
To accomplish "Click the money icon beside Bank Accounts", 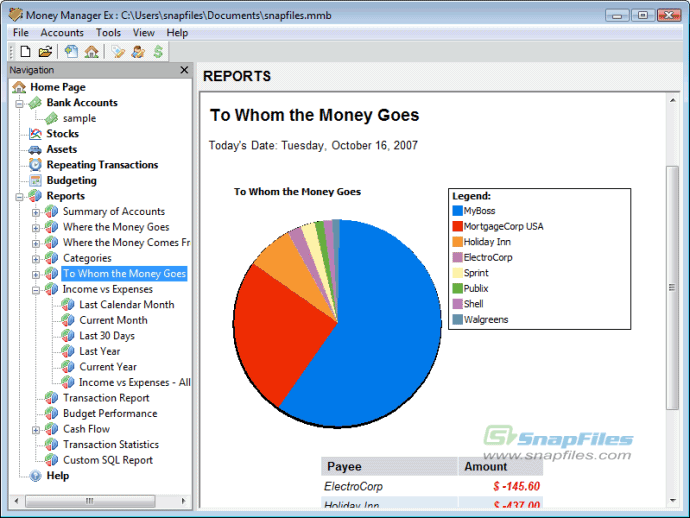I will point(35,103).
